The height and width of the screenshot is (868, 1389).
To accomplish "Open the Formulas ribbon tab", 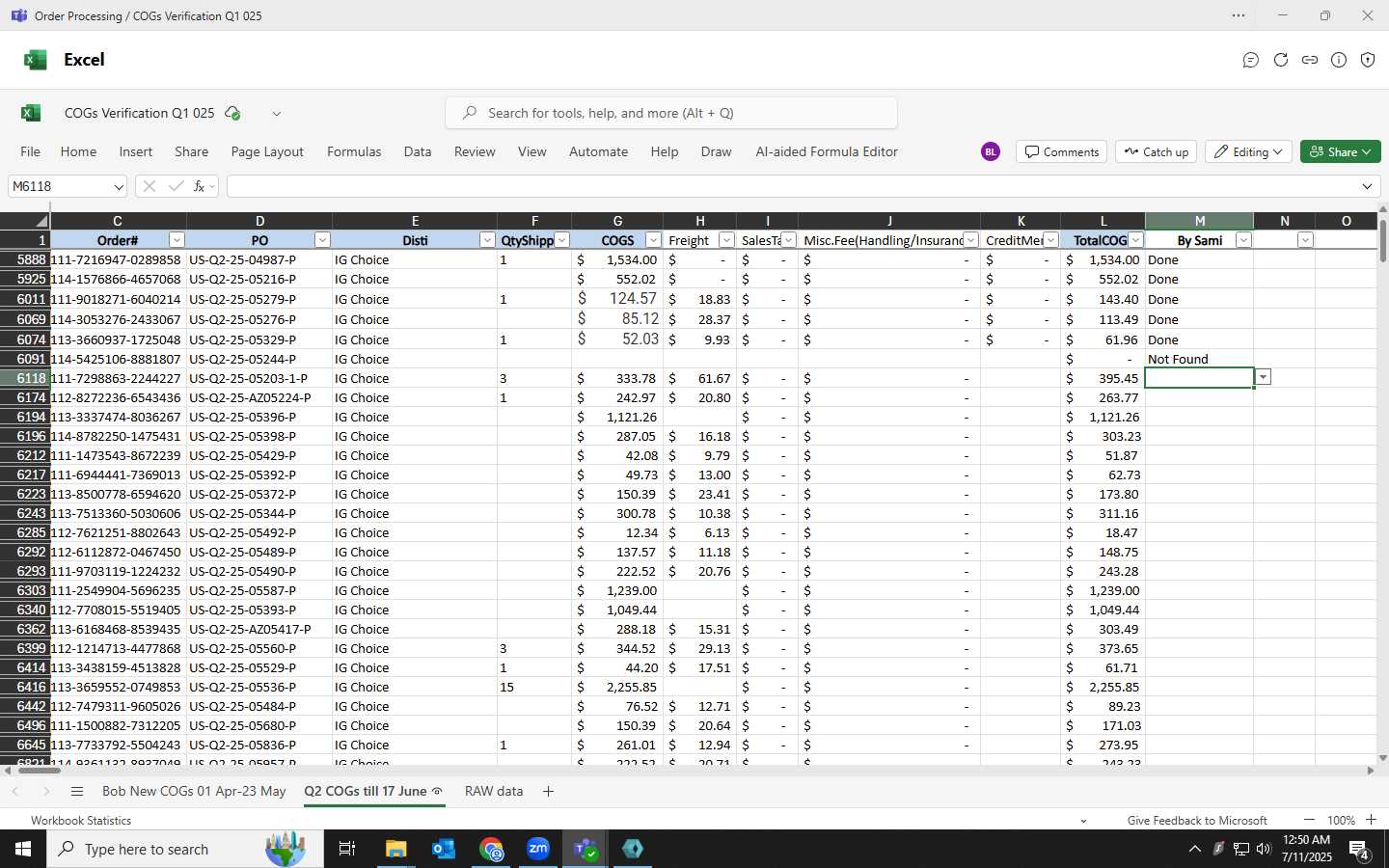I will coord(354,151).
